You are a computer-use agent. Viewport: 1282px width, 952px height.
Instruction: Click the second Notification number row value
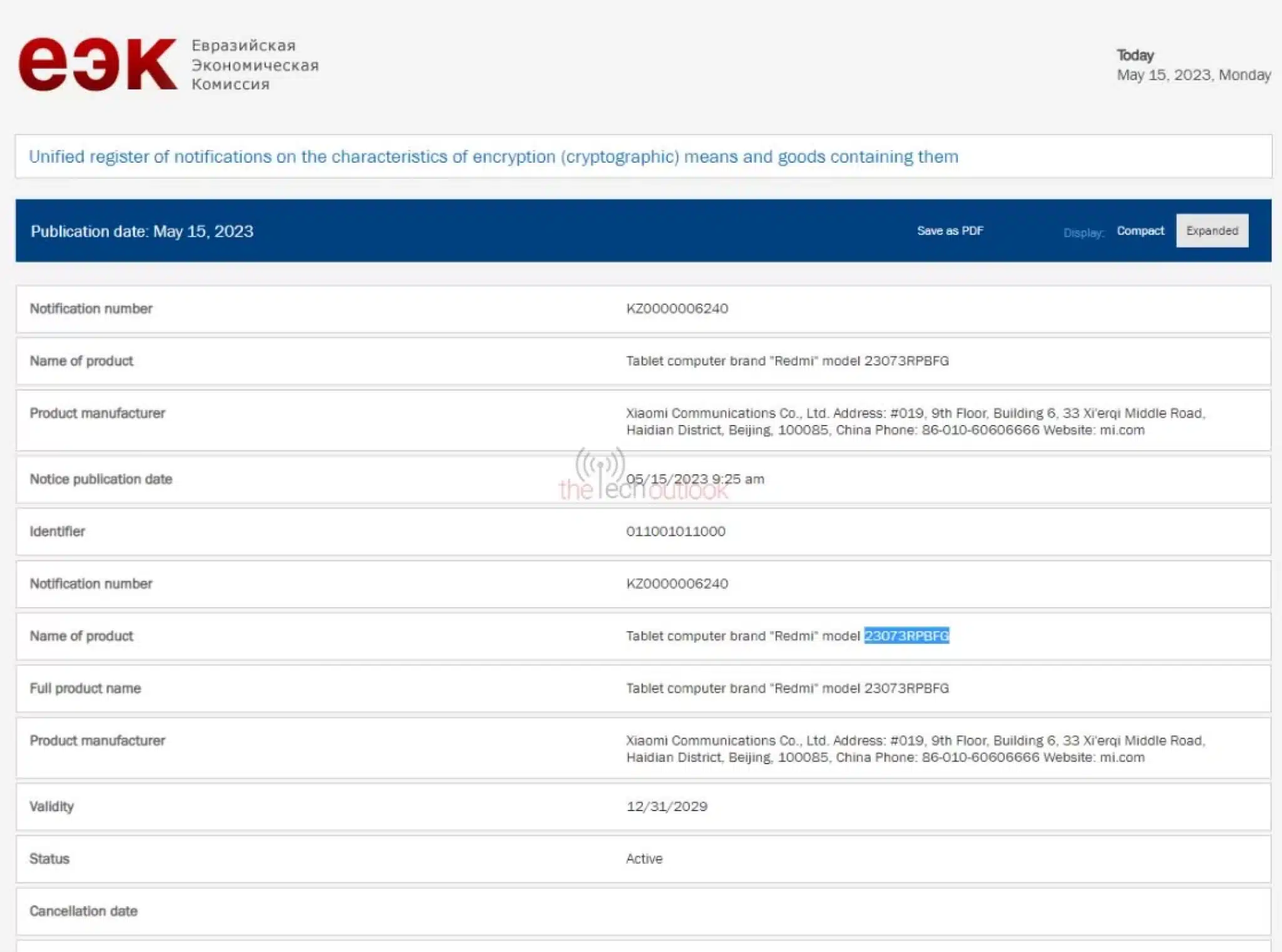pos(677,584)
